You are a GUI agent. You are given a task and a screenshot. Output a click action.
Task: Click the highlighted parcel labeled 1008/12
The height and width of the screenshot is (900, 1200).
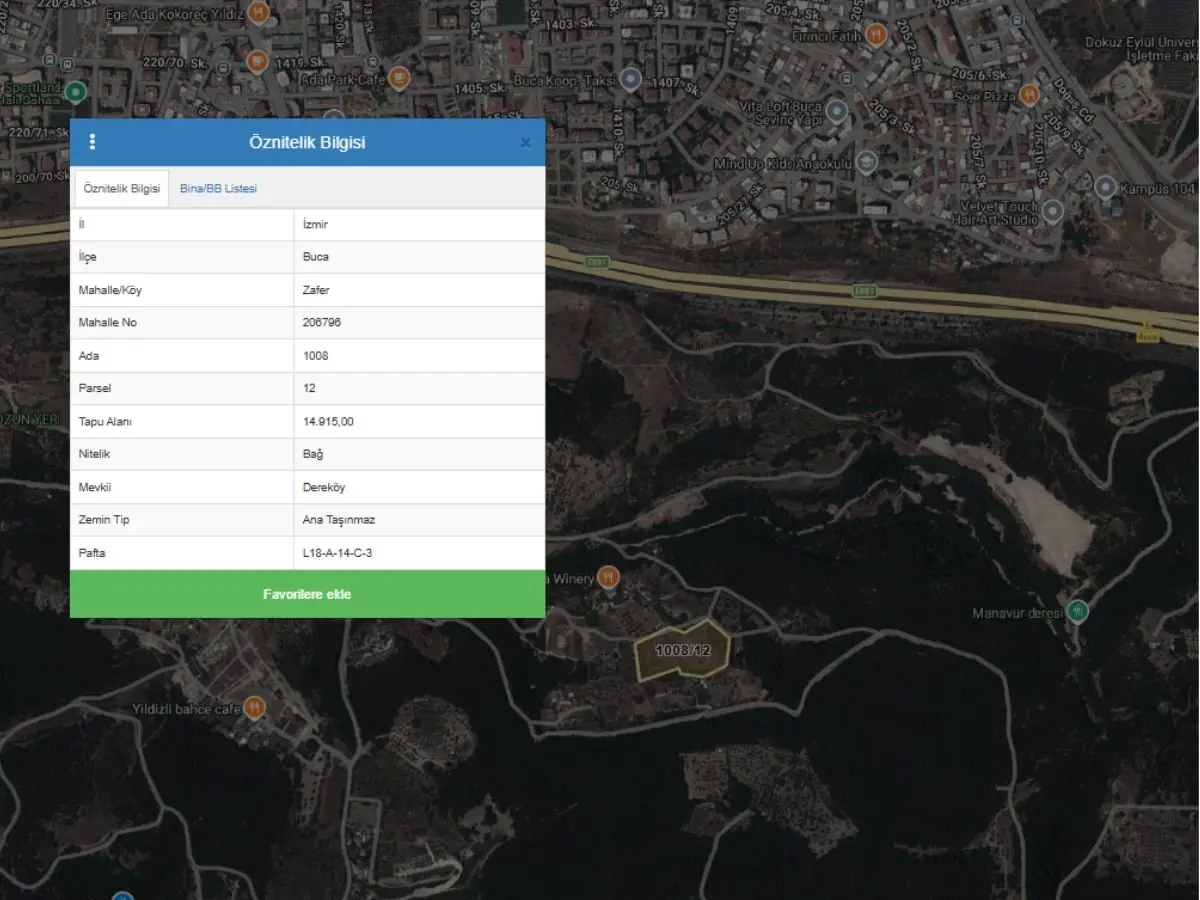(683, 651)
